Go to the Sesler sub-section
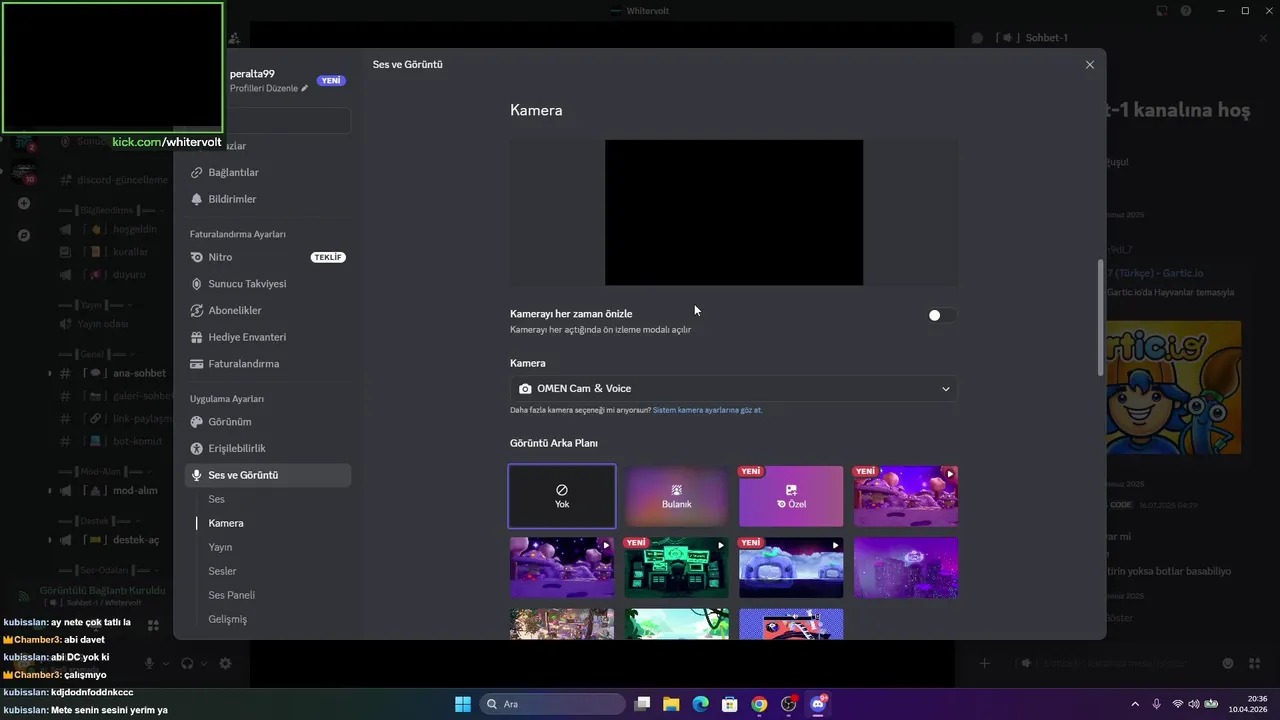Screen dimensions: 1280x720 point(222,571)
